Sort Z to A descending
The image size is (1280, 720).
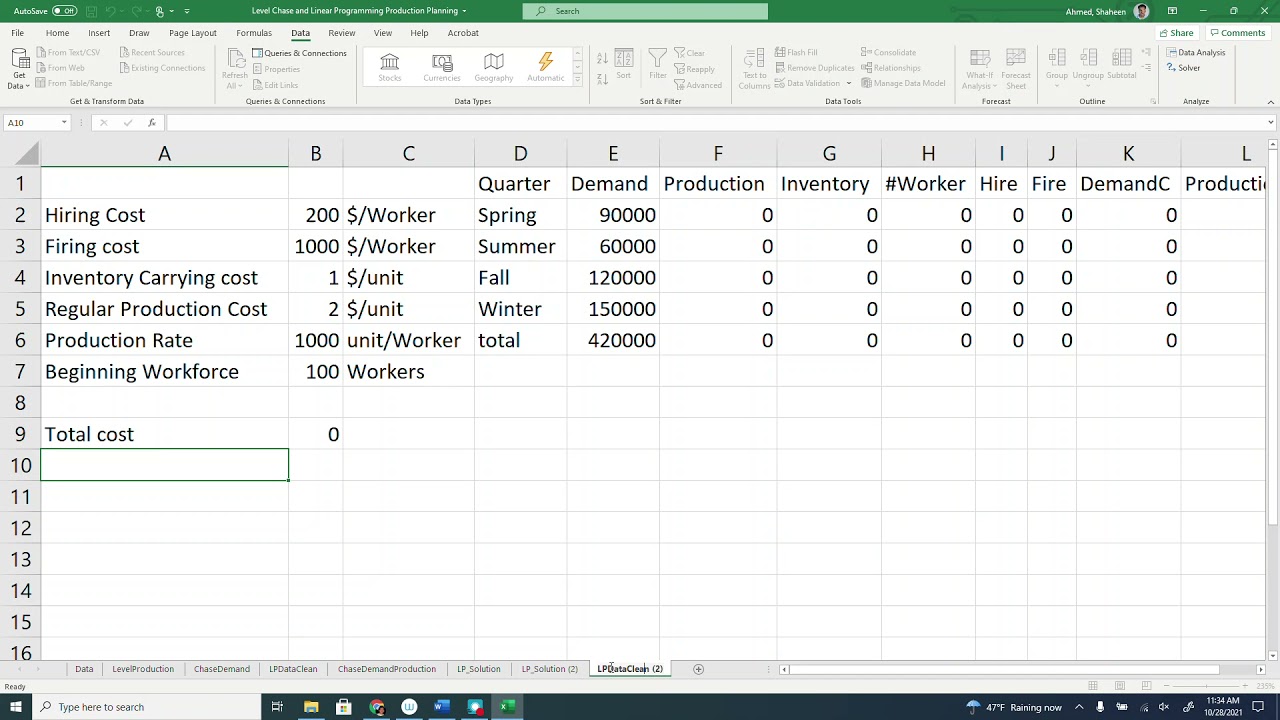602,78
